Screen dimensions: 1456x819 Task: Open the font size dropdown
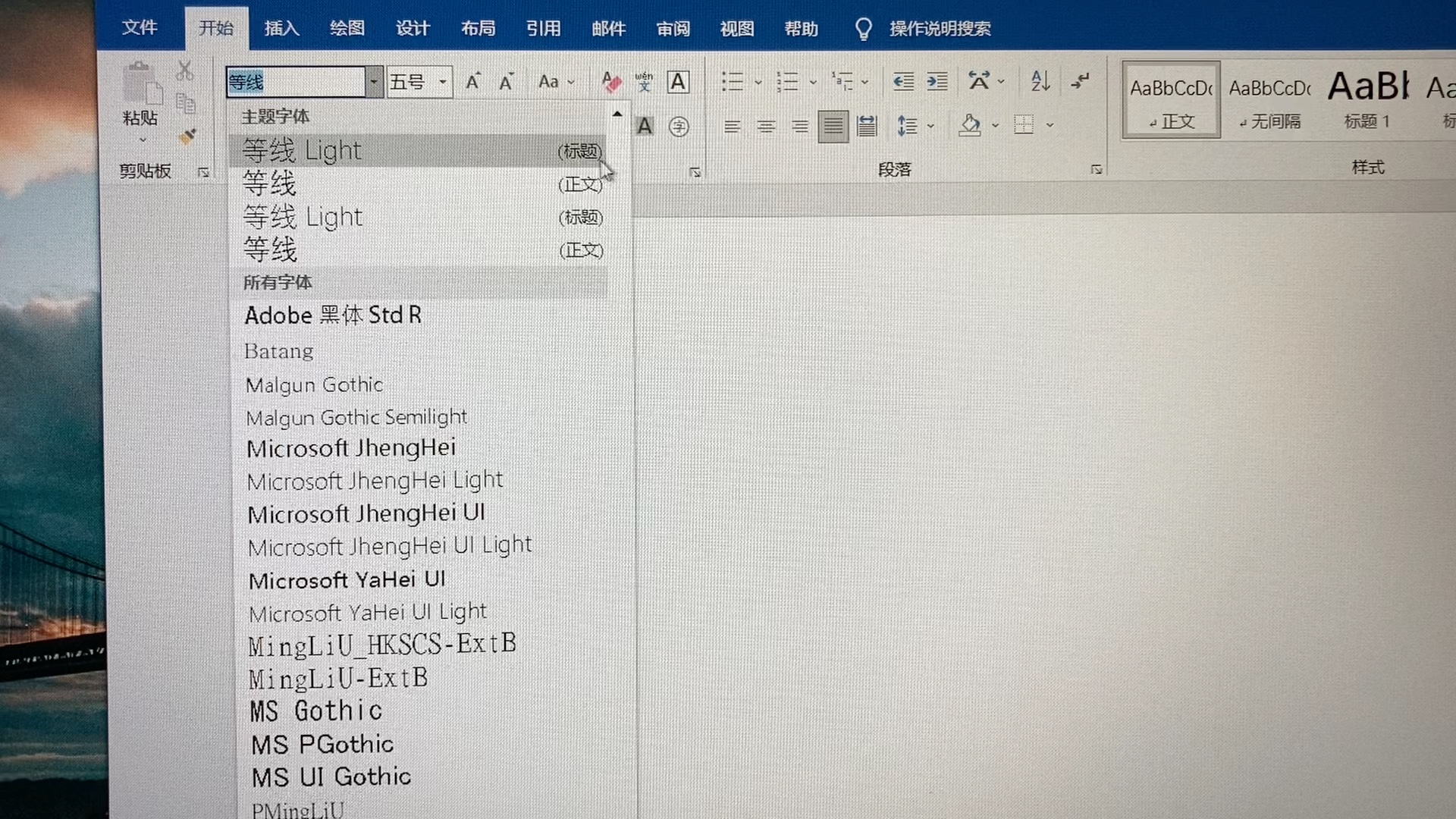click(x=442, y=82)
